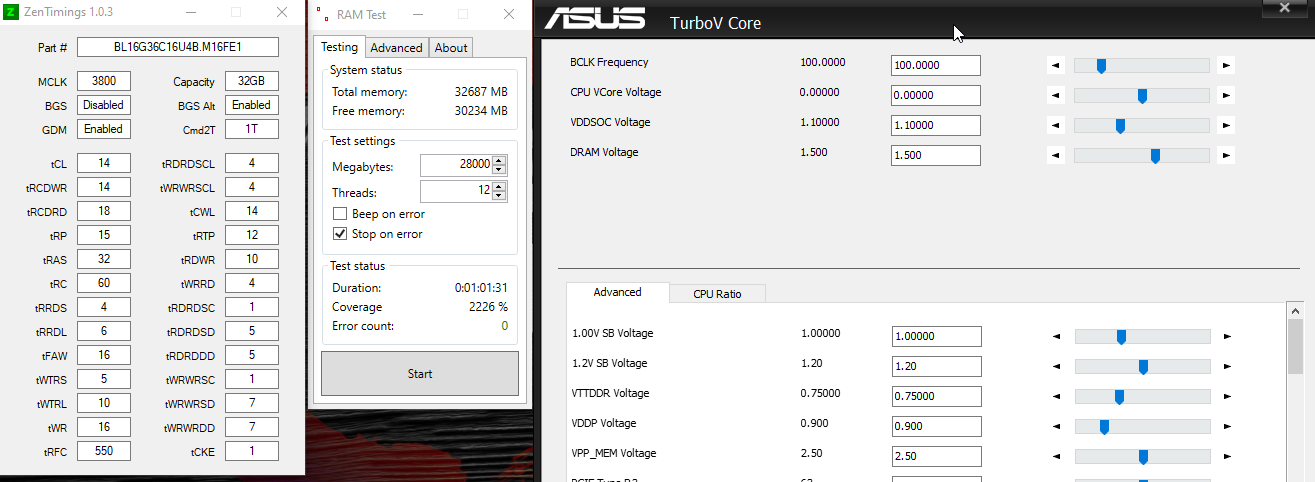The image size is (1315, 482).
Task: Click the TurboV Core vertical scrollbar thumb
Action: 1295,347
